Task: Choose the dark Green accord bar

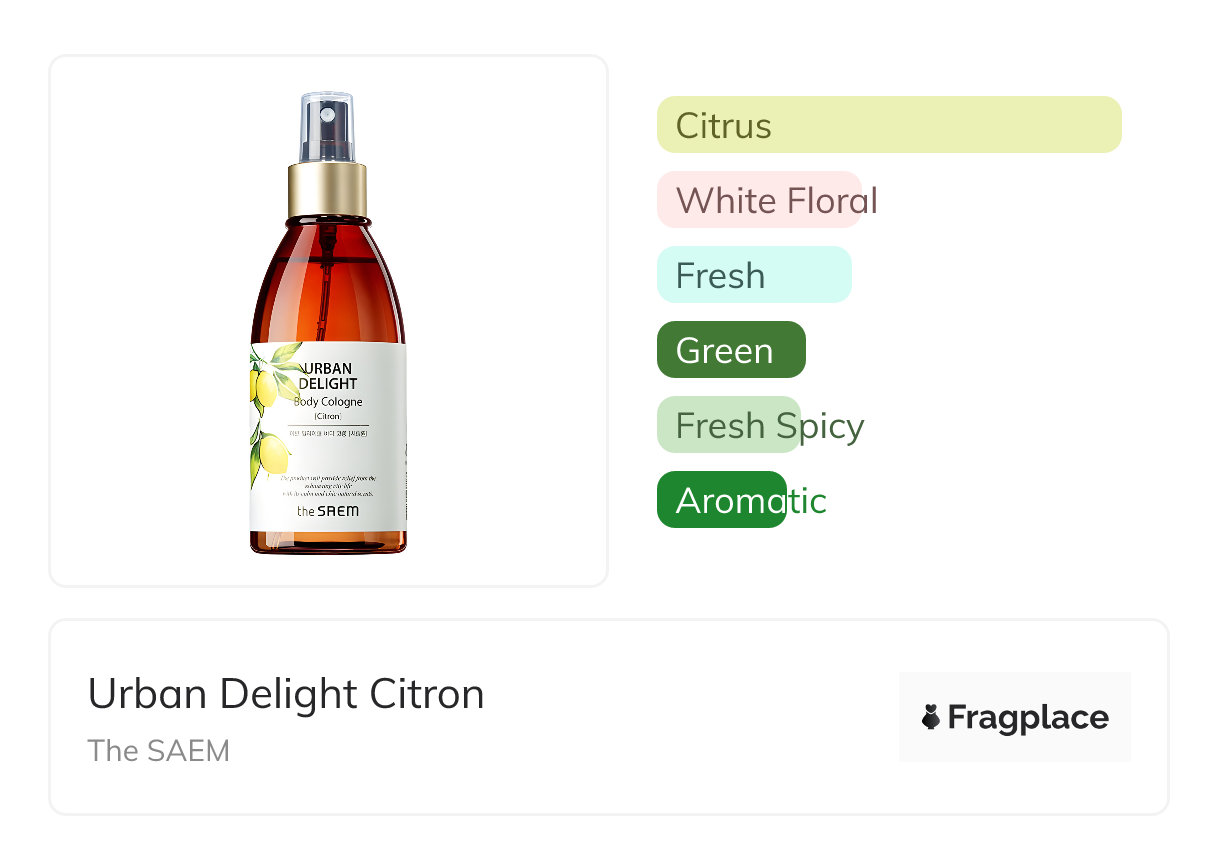Action: coord(730,350)
